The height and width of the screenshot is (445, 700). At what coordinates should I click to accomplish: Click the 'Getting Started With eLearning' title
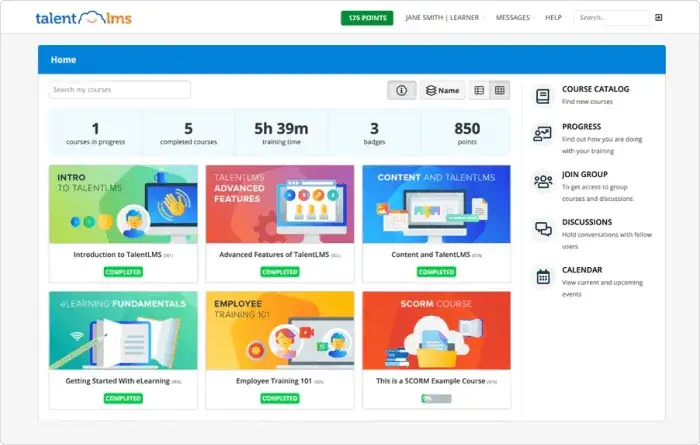click(x=117, y=381)
